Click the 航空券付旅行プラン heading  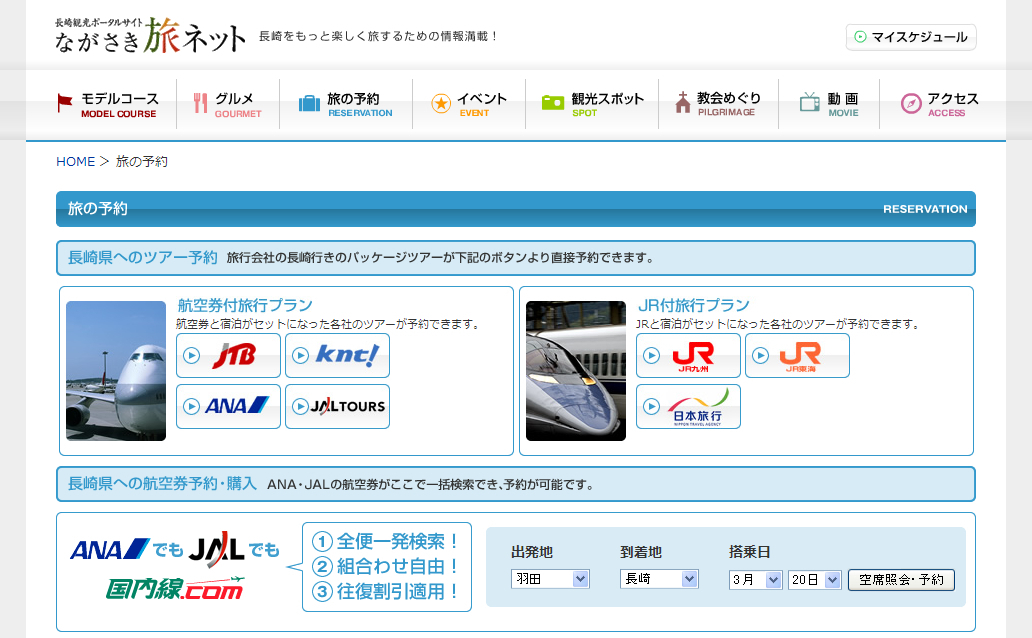click(x=245, y=306)
